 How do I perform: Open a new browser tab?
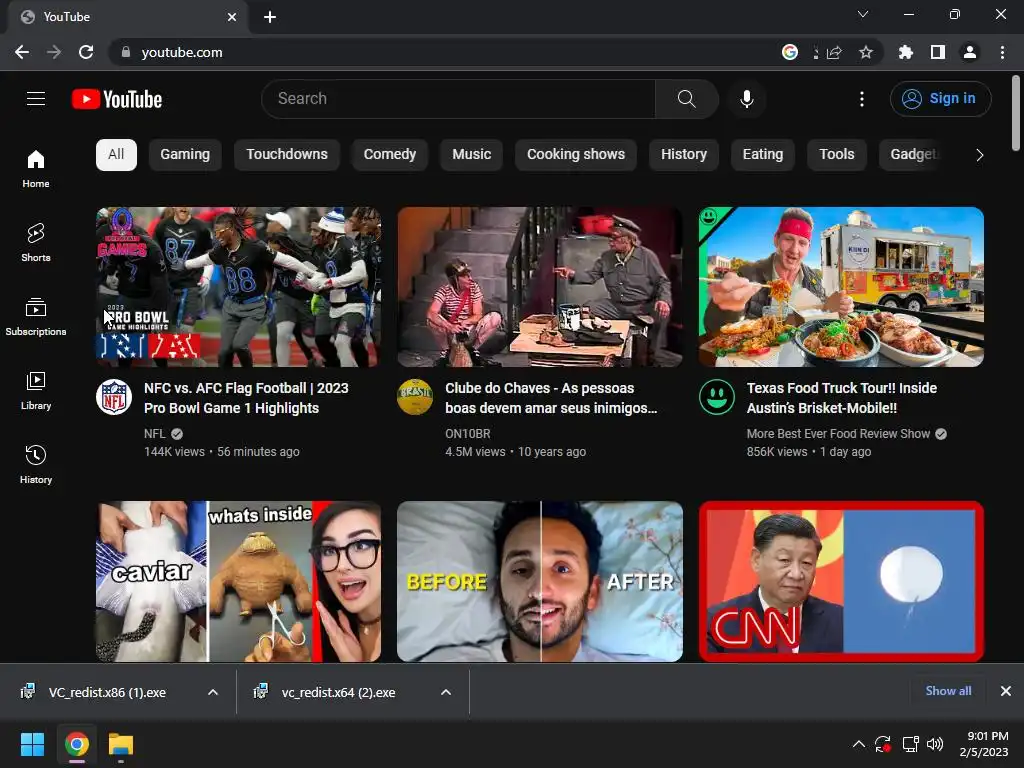tap(270, 17)
